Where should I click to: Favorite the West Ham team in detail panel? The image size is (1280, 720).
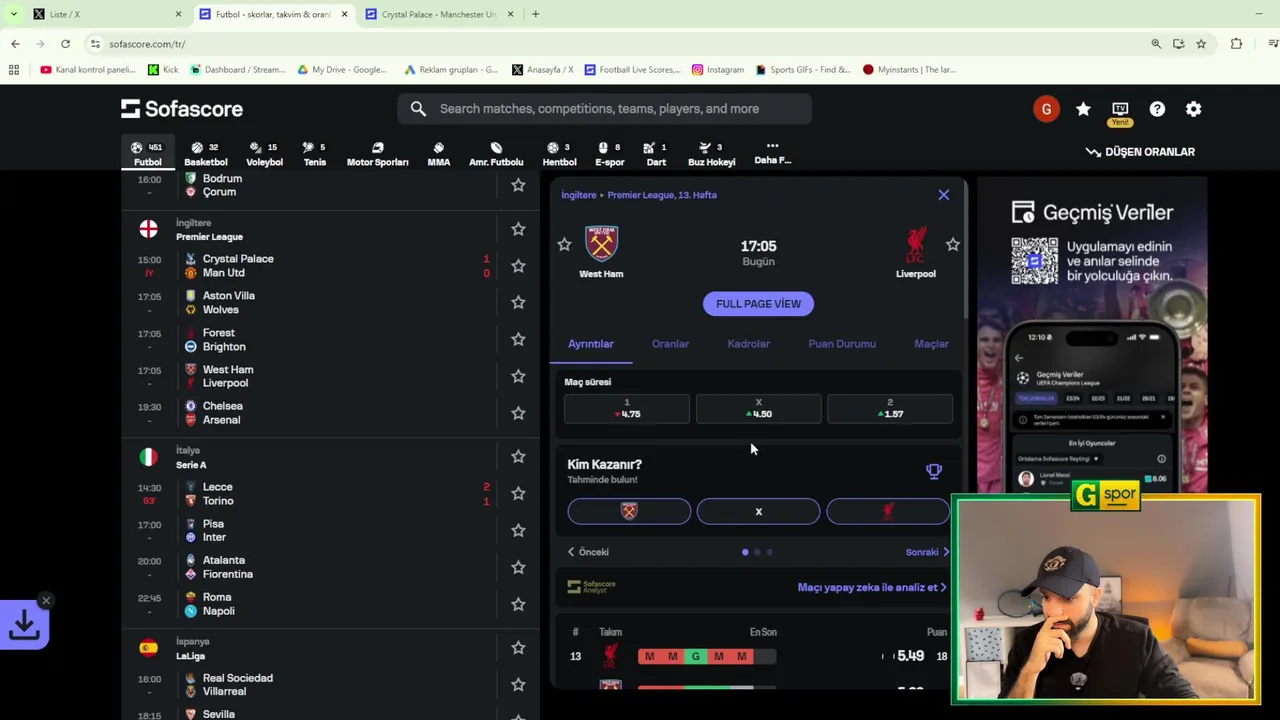564,244
